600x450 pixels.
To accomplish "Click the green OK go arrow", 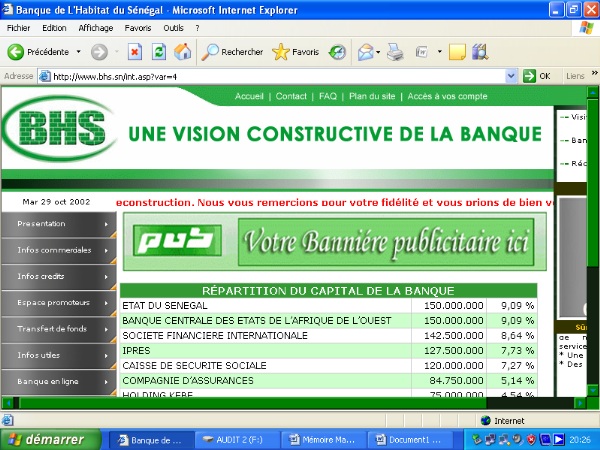I will pyautogui.click(x=530, y=76).
